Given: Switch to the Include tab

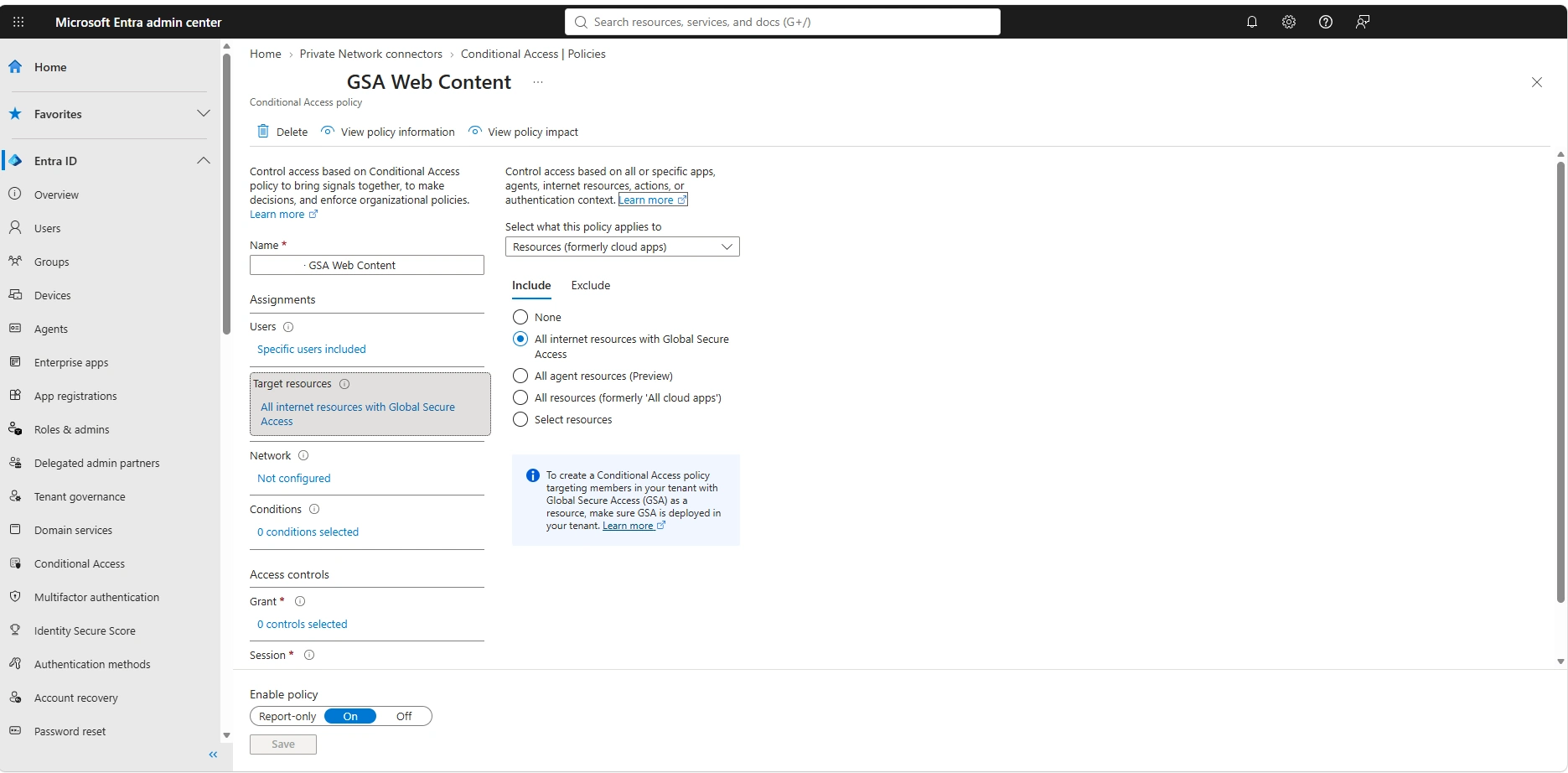Looking at the screenshot, I should (531, 285).
